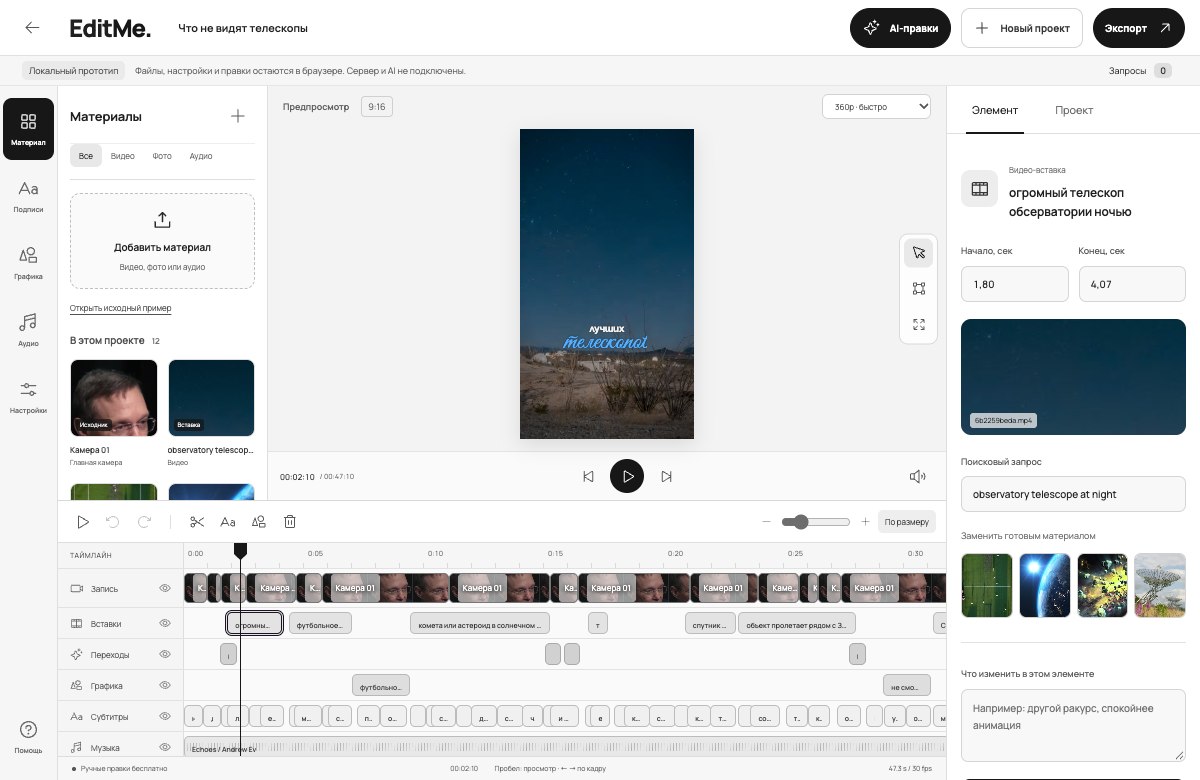Image resolution: width=1200 pixels, height=780 pixels.
Task: Open the Подписи sidebar panel
Action: click(x=28, y=196)
